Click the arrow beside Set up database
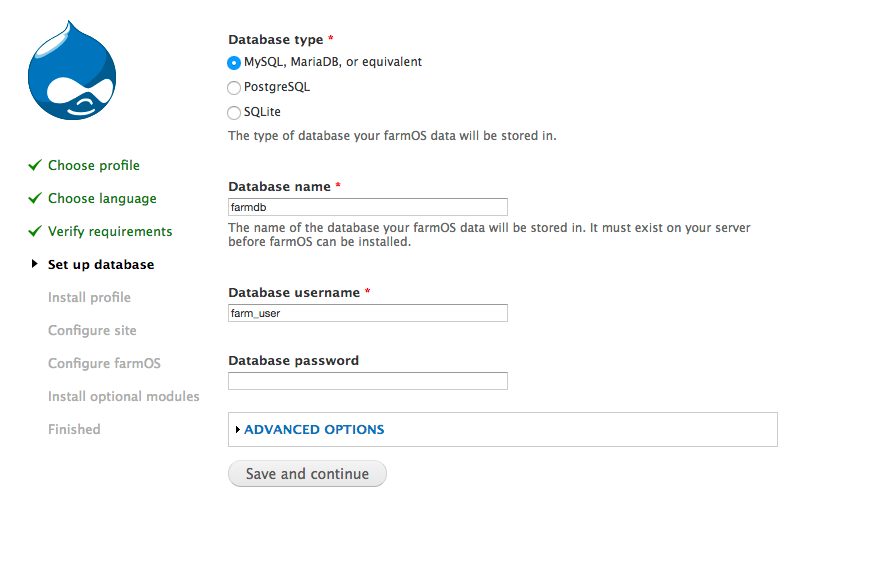 pos(35,264)
